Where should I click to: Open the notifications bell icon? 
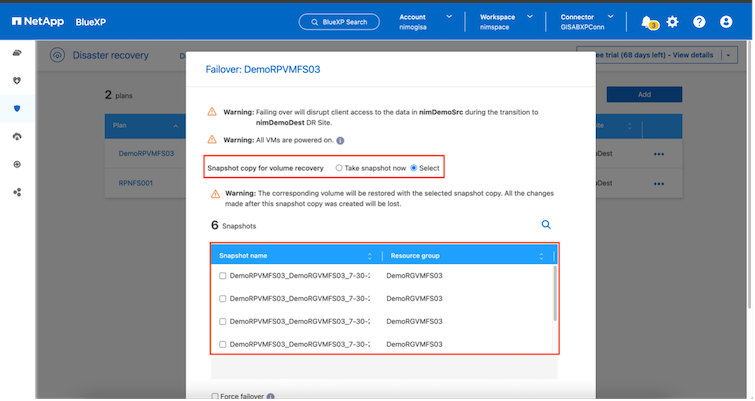point(647,22)
